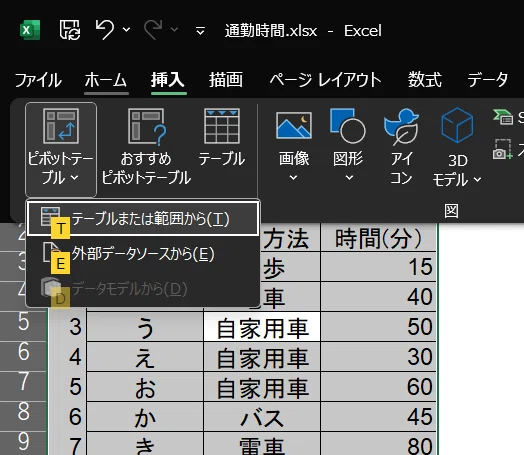Select the cell with value 45
Viewport: 524px width, 455px height.
[x=379, y=417]
